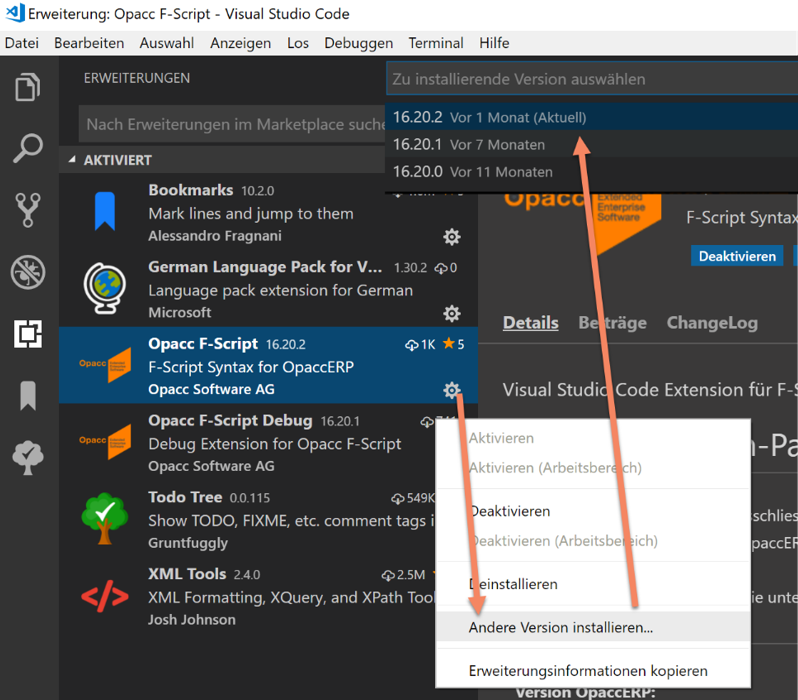
Task: Click the ERWEITERUNGEN panel title
Action: point(137,78)
